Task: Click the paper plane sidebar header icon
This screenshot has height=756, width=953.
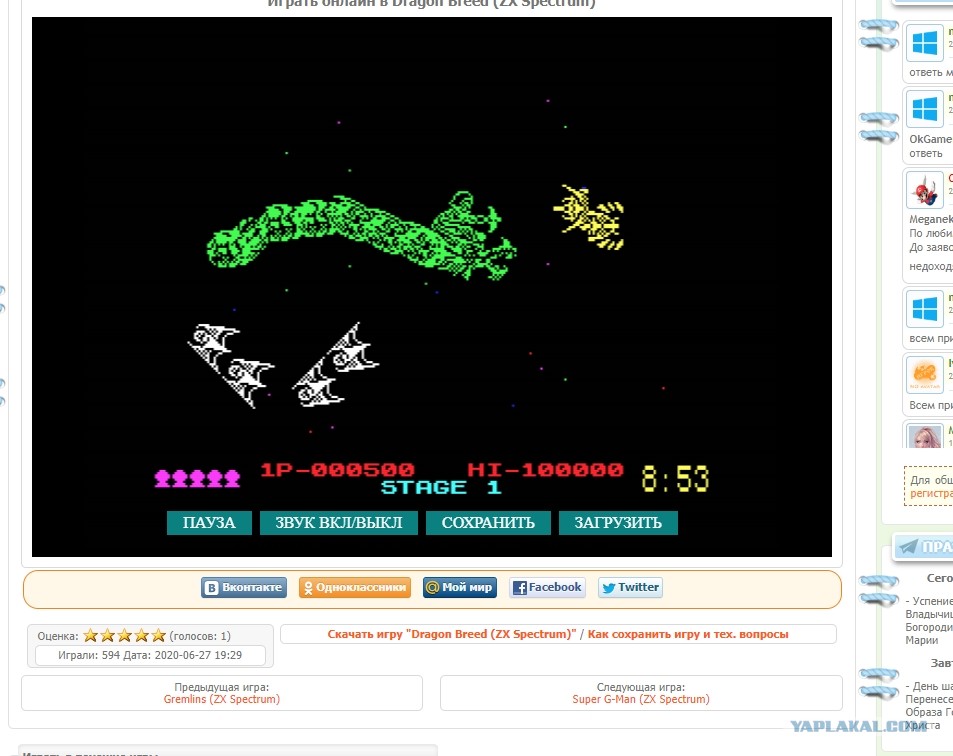Action: (909, 546)
